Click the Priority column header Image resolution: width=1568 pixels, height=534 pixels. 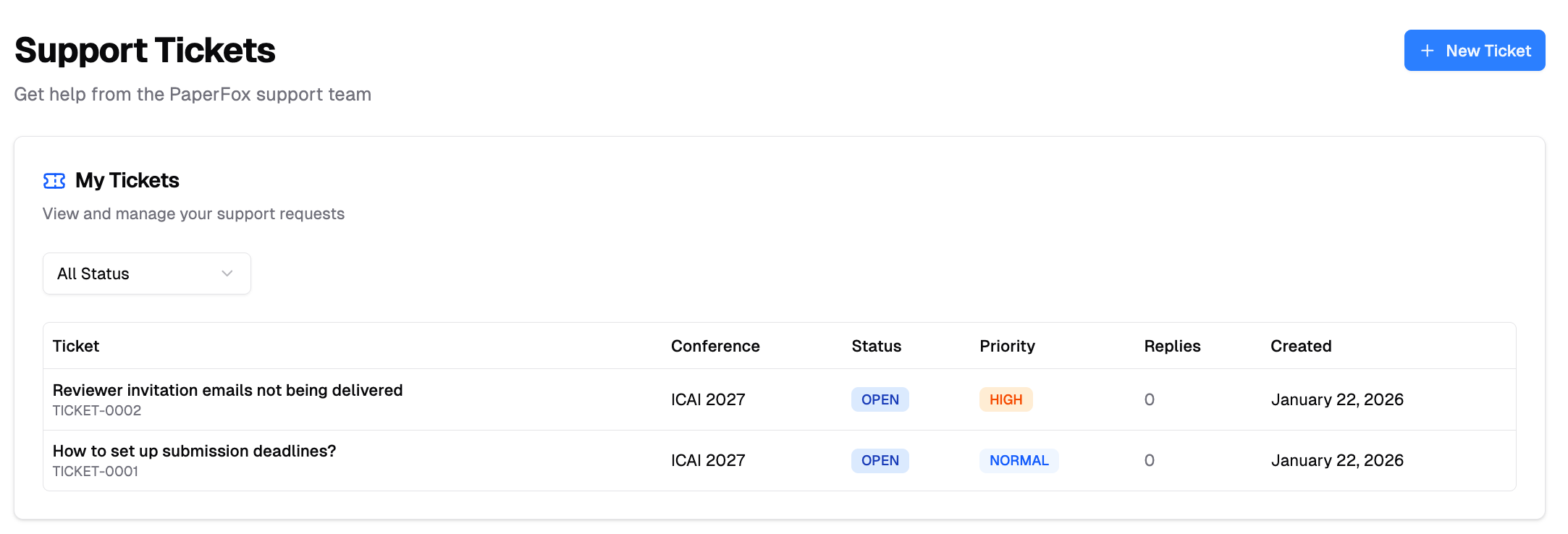point(1007,346)
